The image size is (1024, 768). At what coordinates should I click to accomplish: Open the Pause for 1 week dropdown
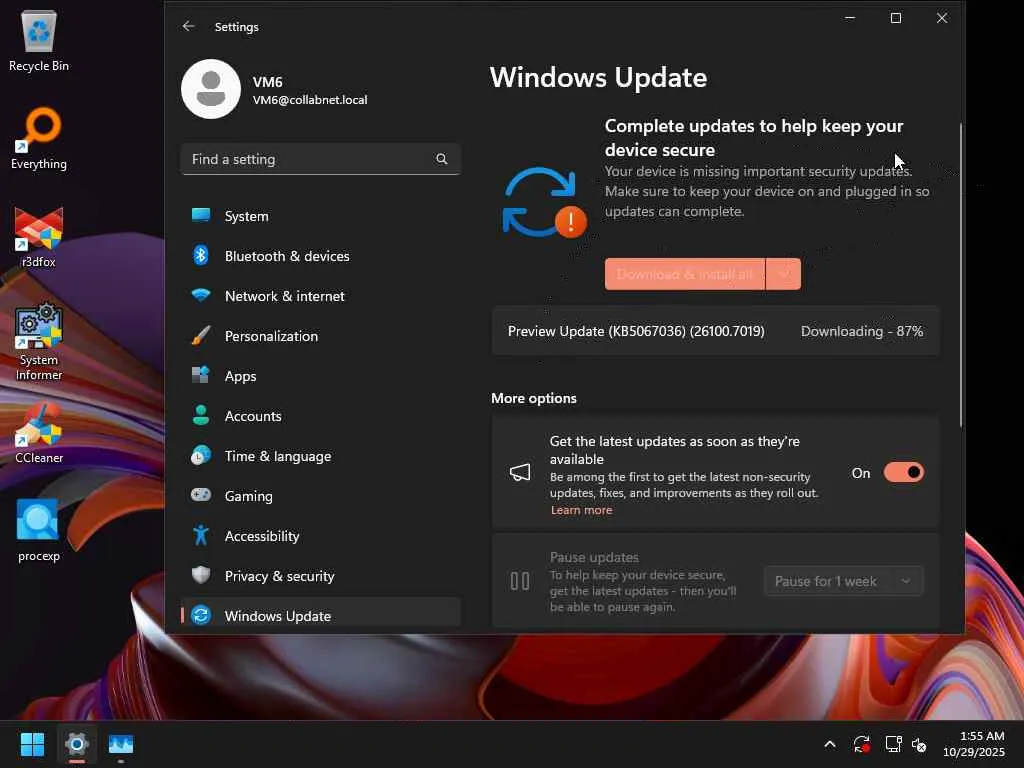(843, 581)
